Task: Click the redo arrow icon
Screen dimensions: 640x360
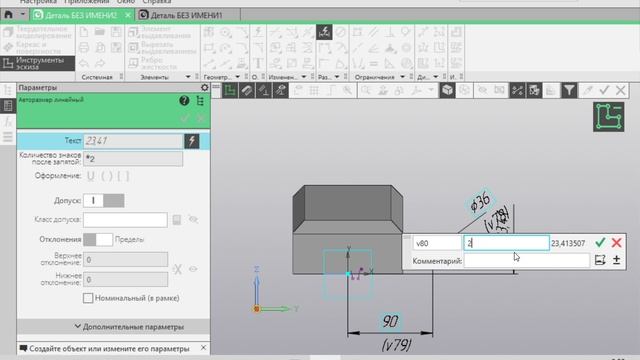Action: pos(100,63)
